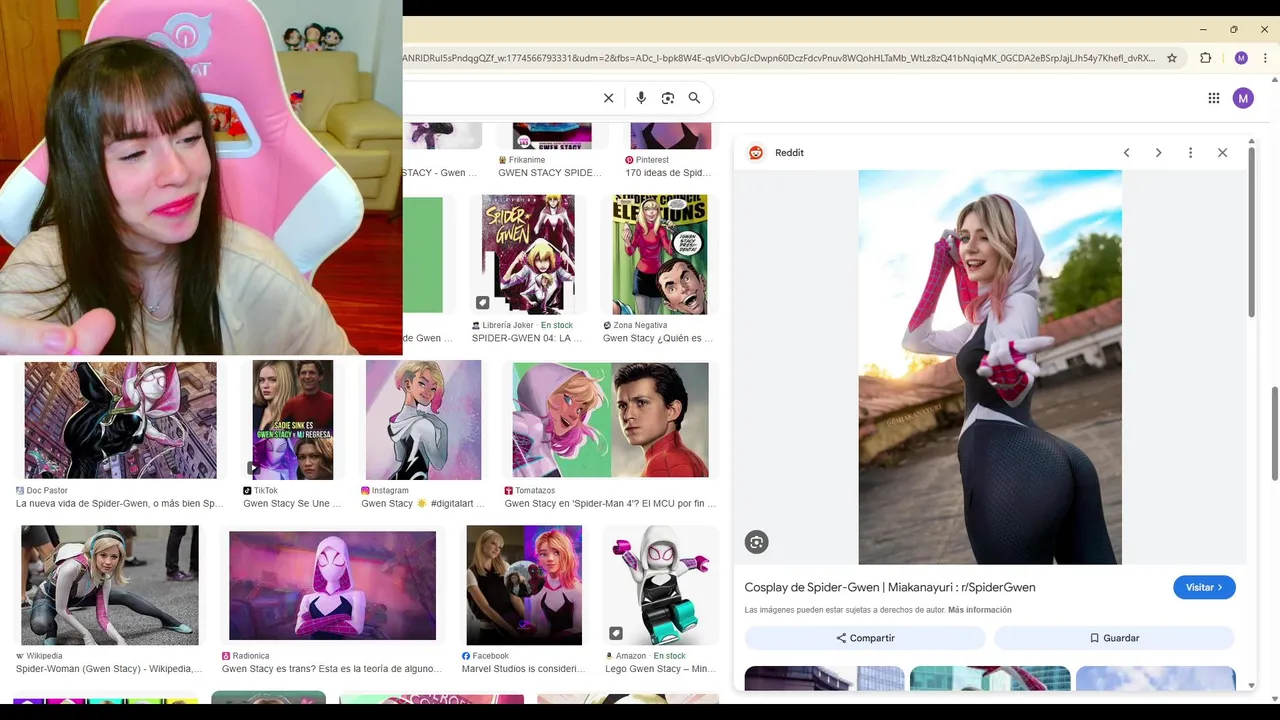
Task: Open the Chrome three-dot menu
Action: pyautogui.click(x=1266, y=58)
